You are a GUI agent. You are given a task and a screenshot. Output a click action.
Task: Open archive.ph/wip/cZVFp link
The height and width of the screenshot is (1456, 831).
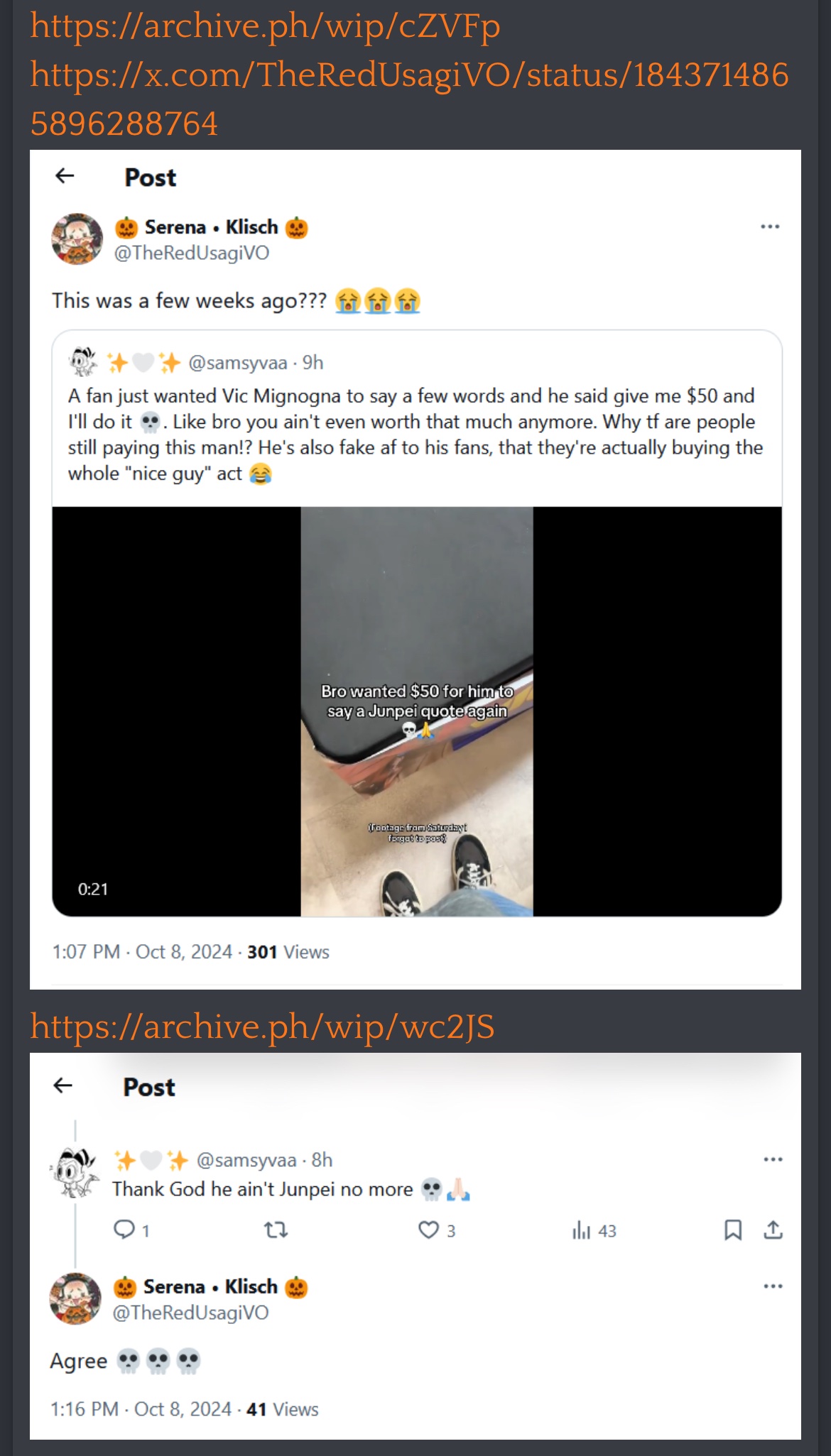coord(266,27)
